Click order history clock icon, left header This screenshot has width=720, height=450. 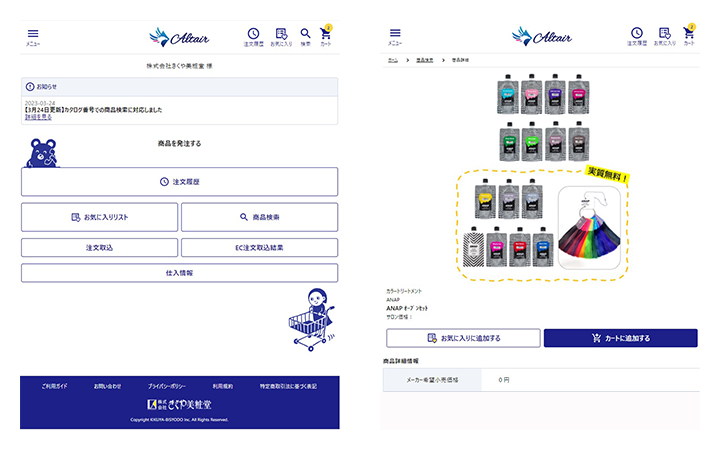click(253, 36)
